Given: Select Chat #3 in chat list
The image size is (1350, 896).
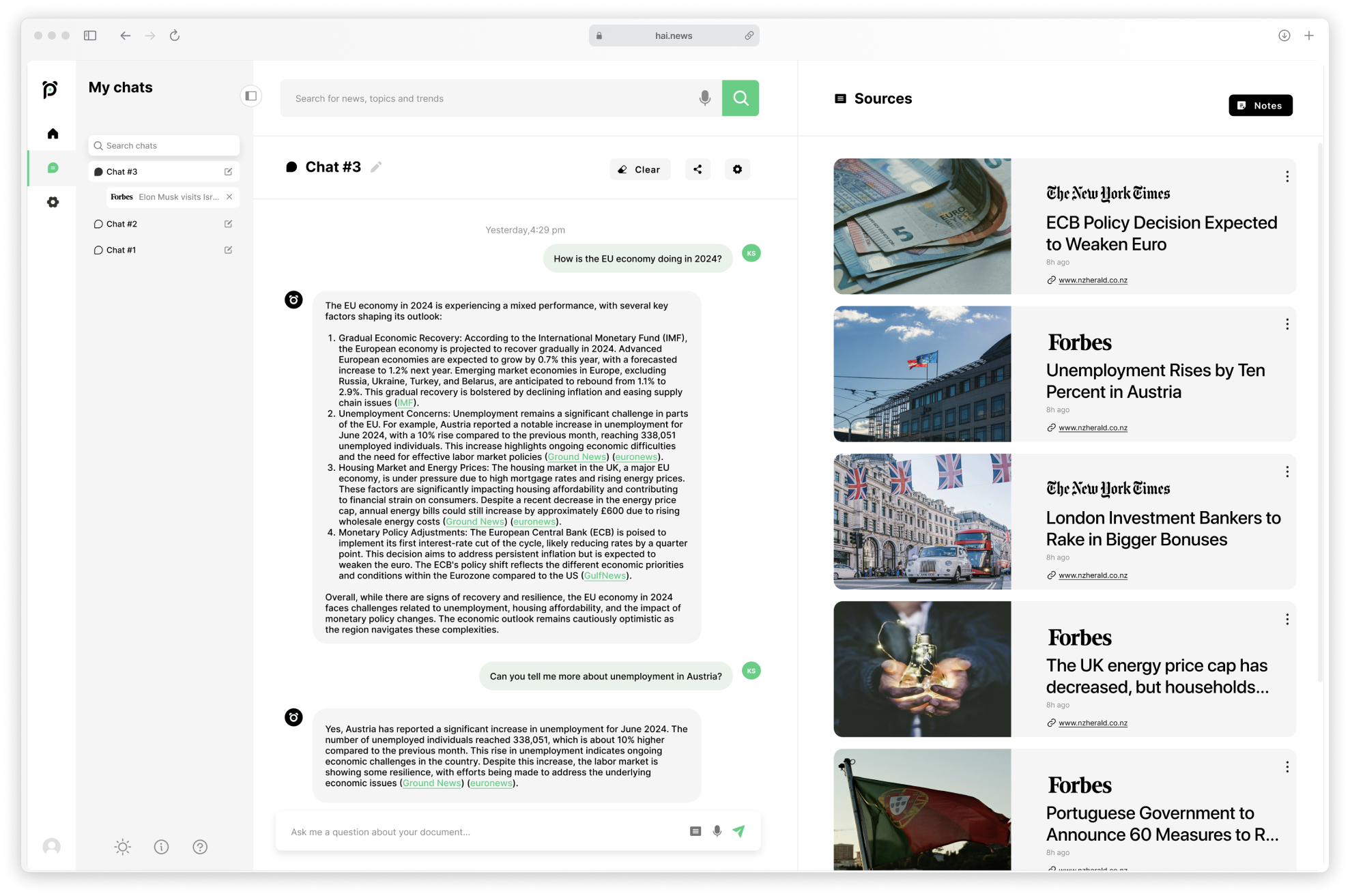Looking at the screenshot, I should click(164, 172).
